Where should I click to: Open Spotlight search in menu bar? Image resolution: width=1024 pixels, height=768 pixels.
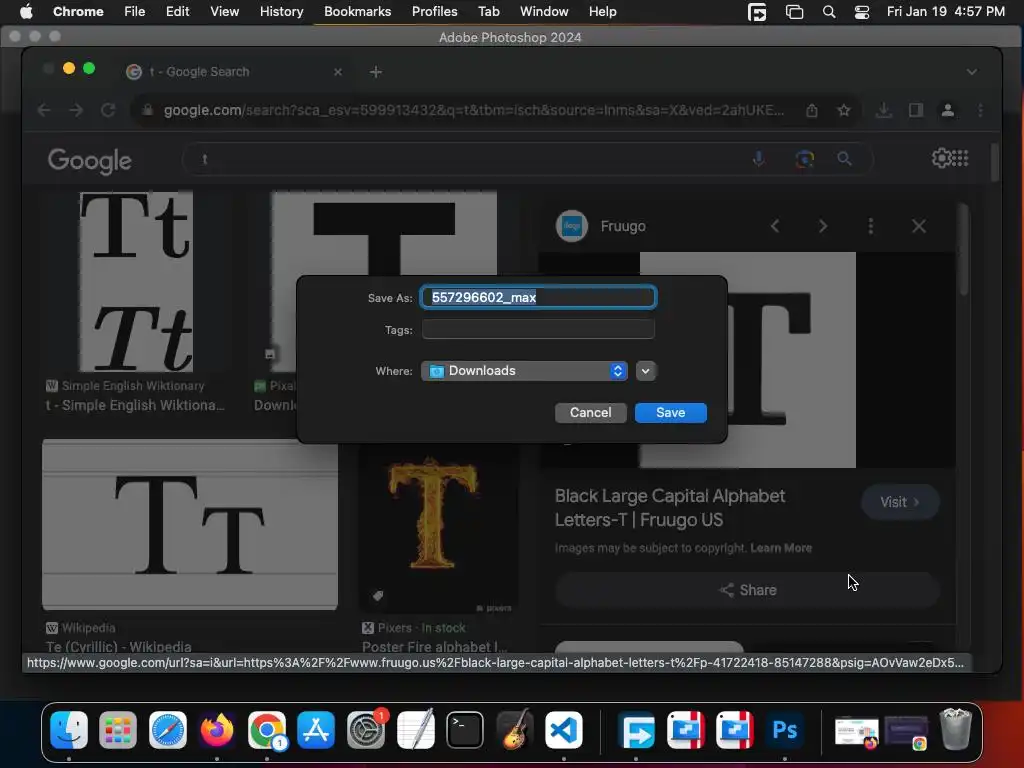tap(829, 12)
